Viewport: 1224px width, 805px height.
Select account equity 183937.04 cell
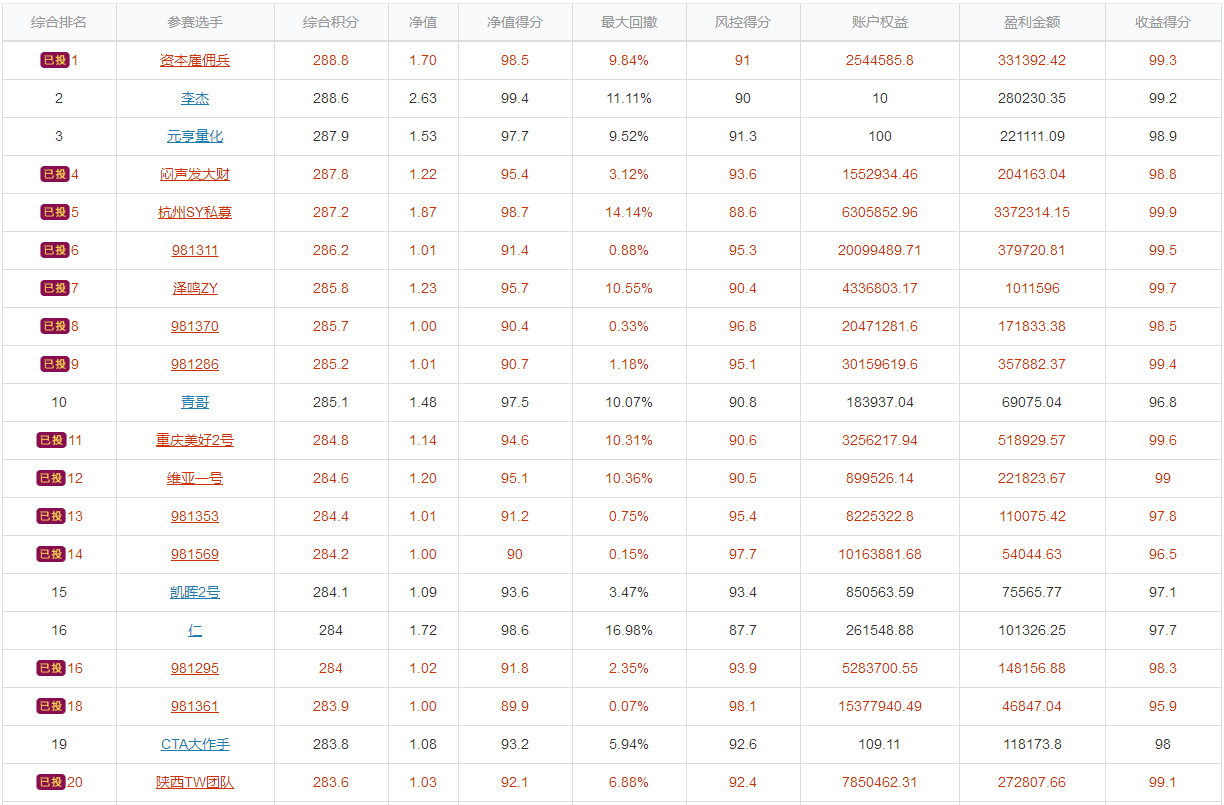(880, 402)
